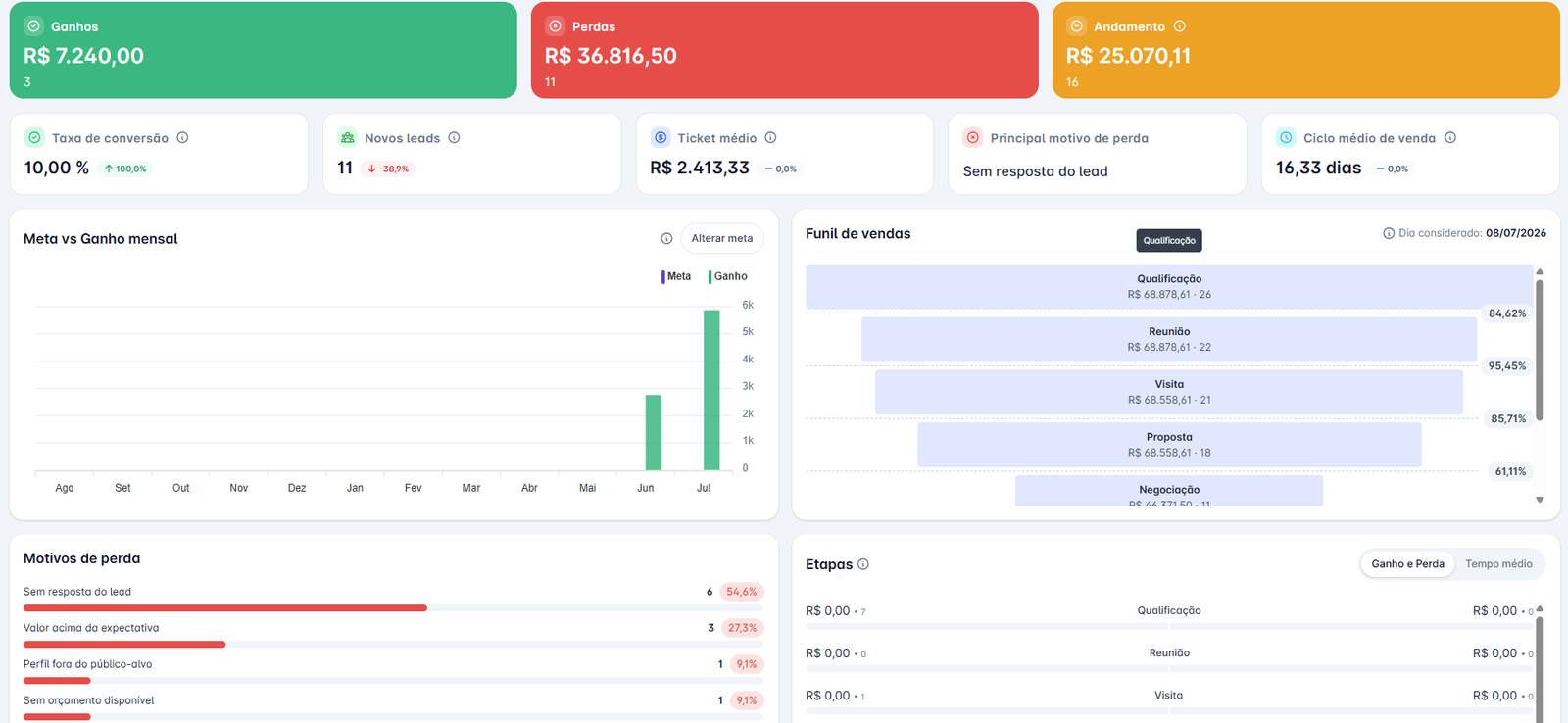Click the 0,0% Ticket médio badge
The height and width of the screenshot is (723, 1568).
780,169
